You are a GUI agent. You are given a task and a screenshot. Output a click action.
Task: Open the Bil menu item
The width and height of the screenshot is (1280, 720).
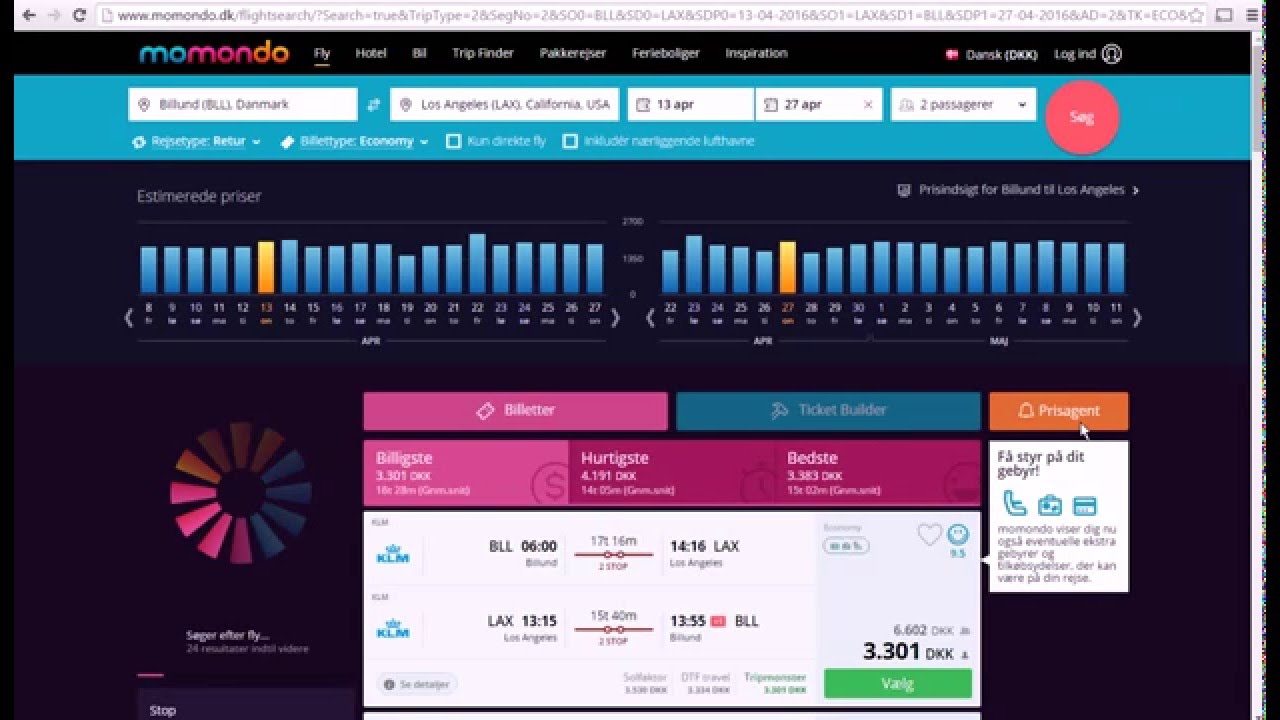pos(419,54)
